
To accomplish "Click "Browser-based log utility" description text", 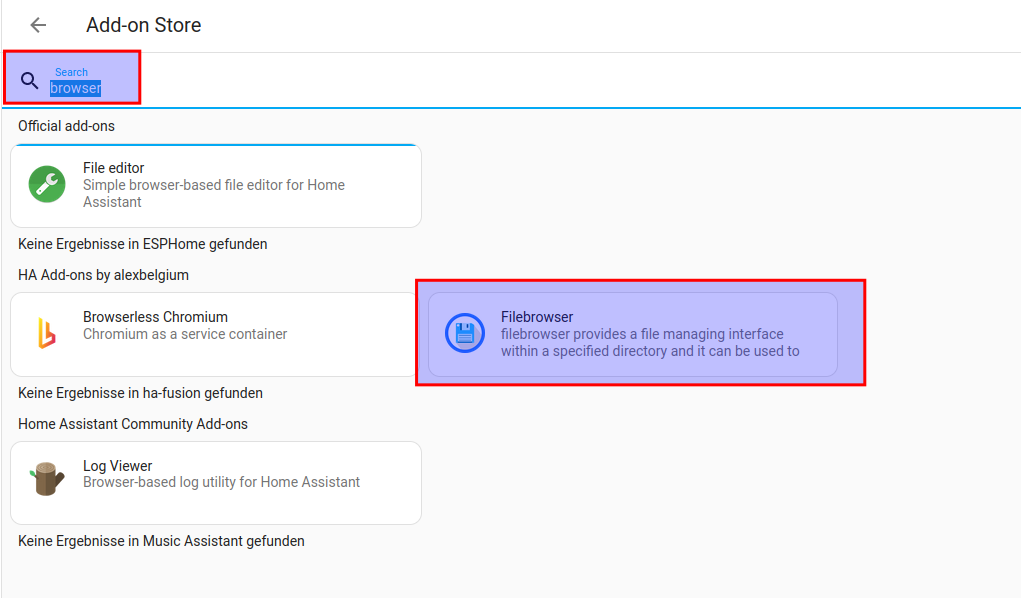I will coord(221,482).
